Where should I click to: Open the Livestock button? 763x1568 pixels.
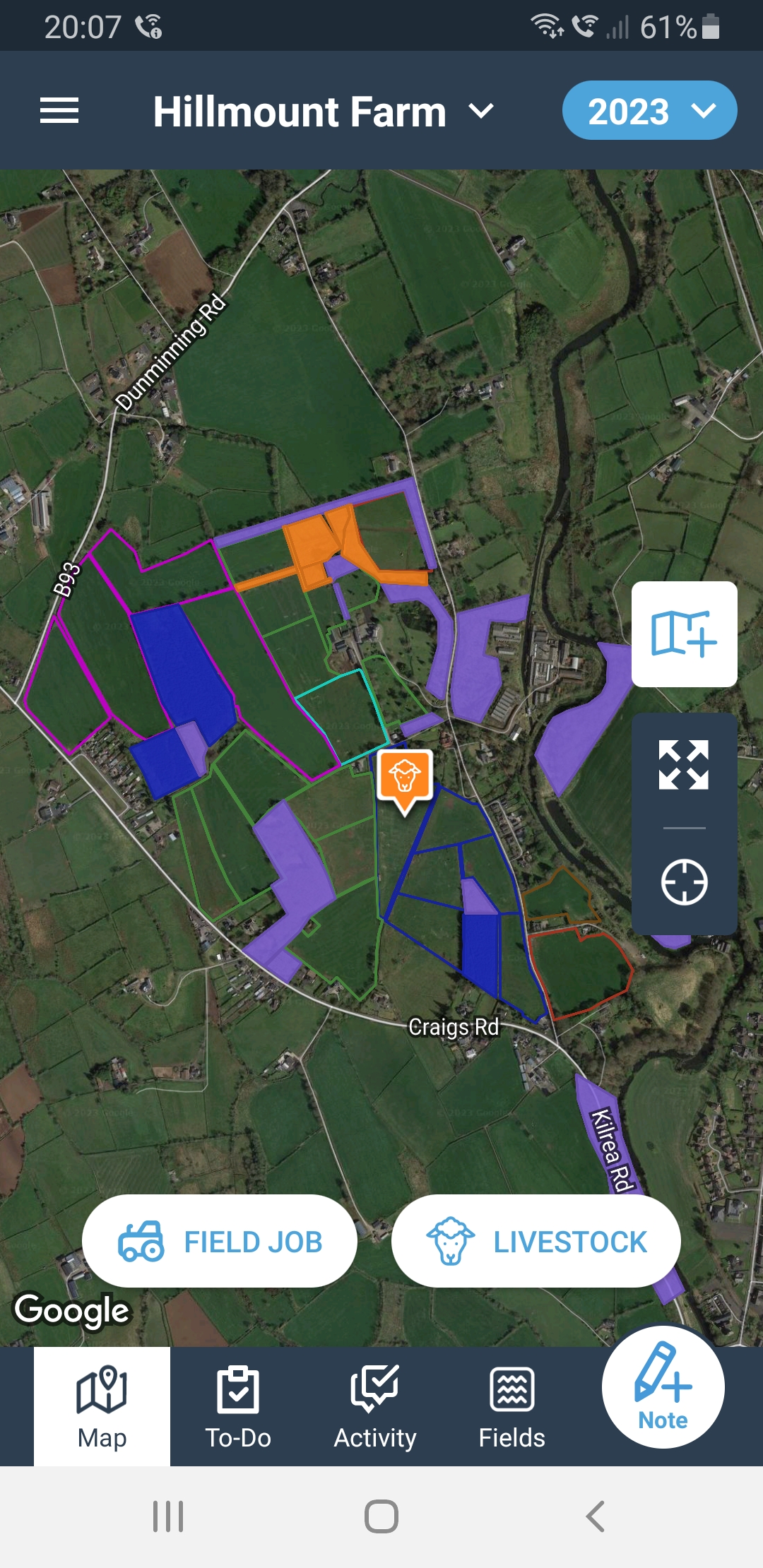[x=536, y=1241]
